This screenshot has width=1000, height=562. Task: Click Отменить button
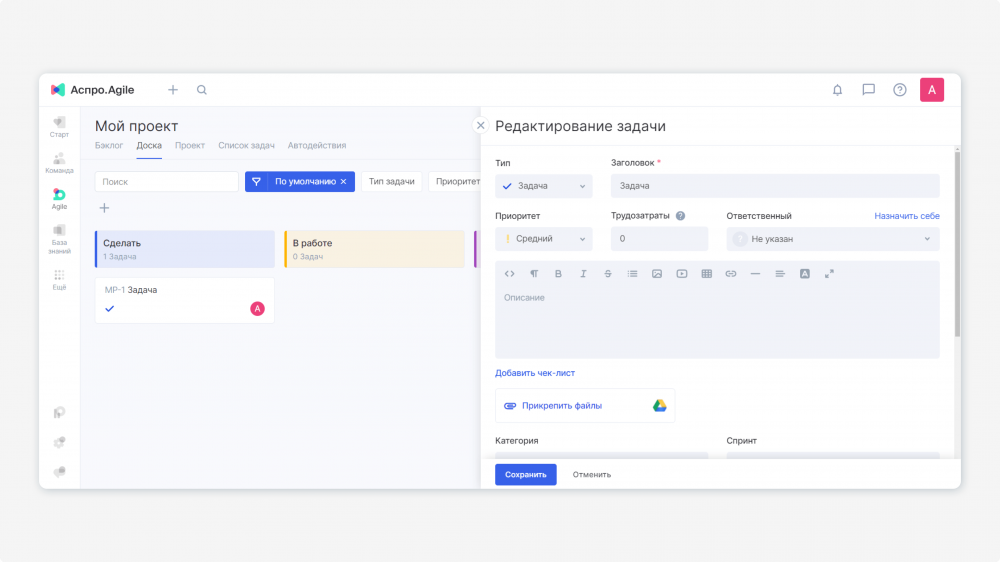[x=592, y=475]
